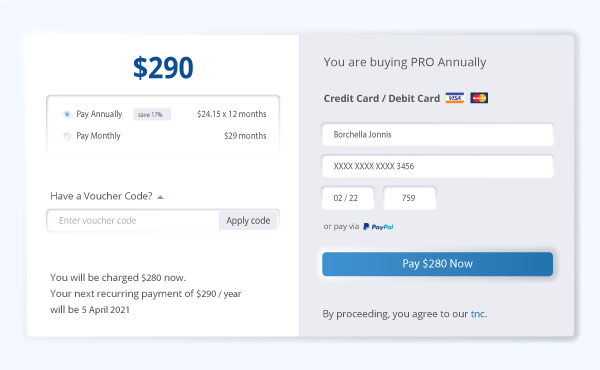Click the PayPal logo
This screenshot has width=600, height=370.
click(378, 227)
